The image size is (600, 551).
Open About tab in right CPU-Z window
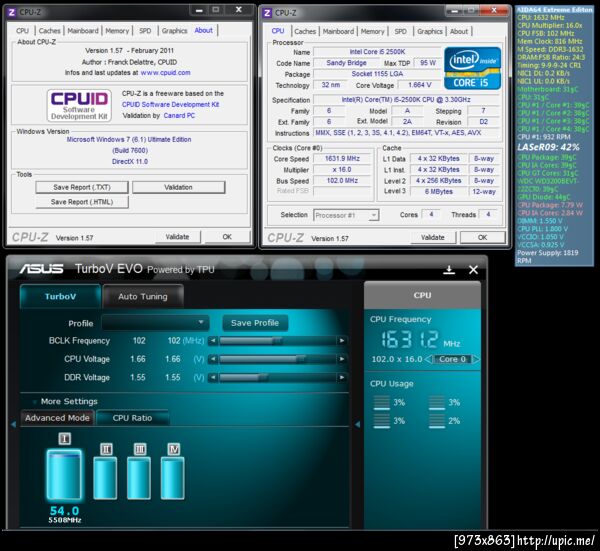click(x=459, y=31)
